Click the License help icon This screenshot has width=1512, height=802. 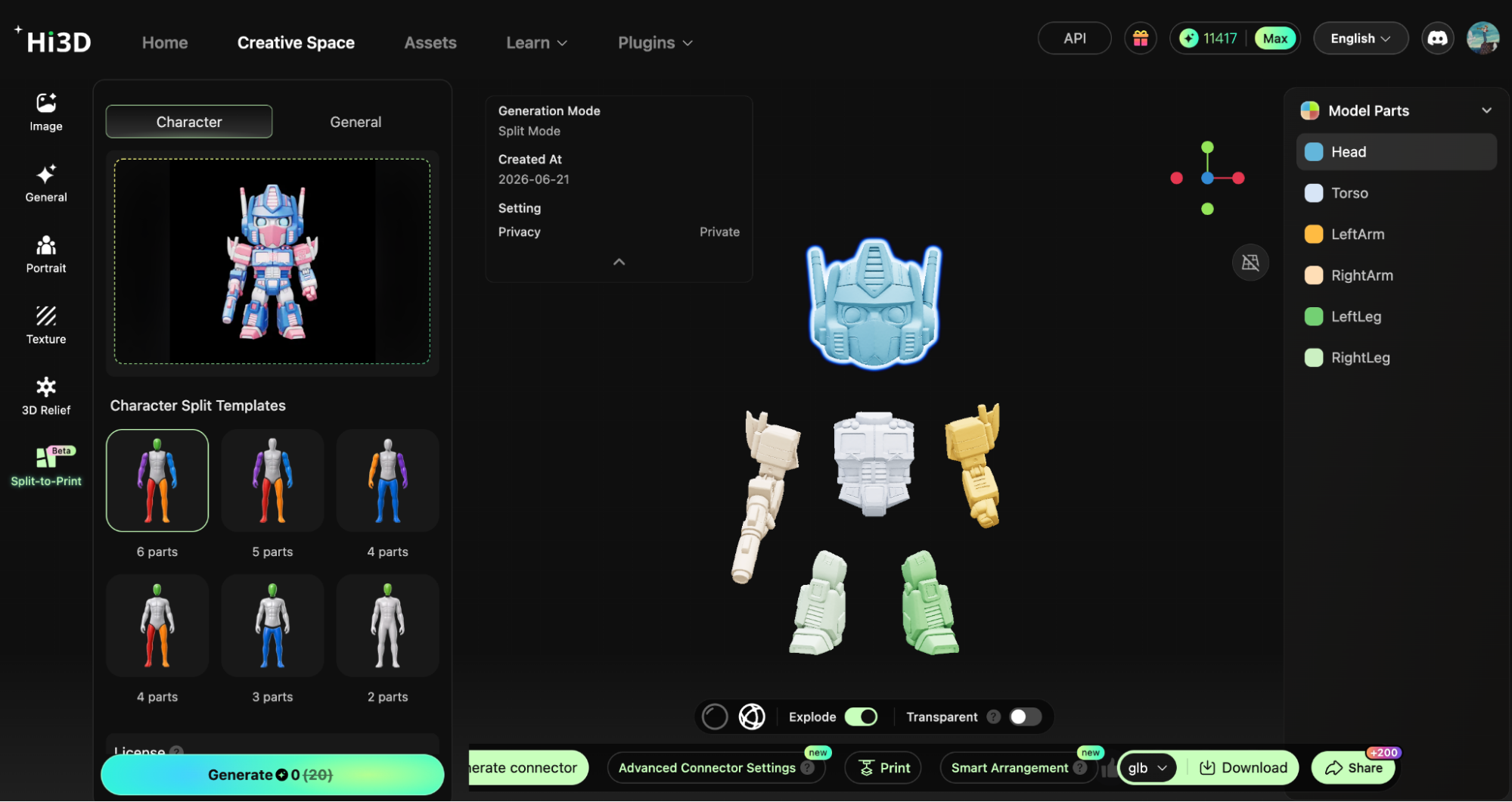pyautogui.click(x=177, y=752)
